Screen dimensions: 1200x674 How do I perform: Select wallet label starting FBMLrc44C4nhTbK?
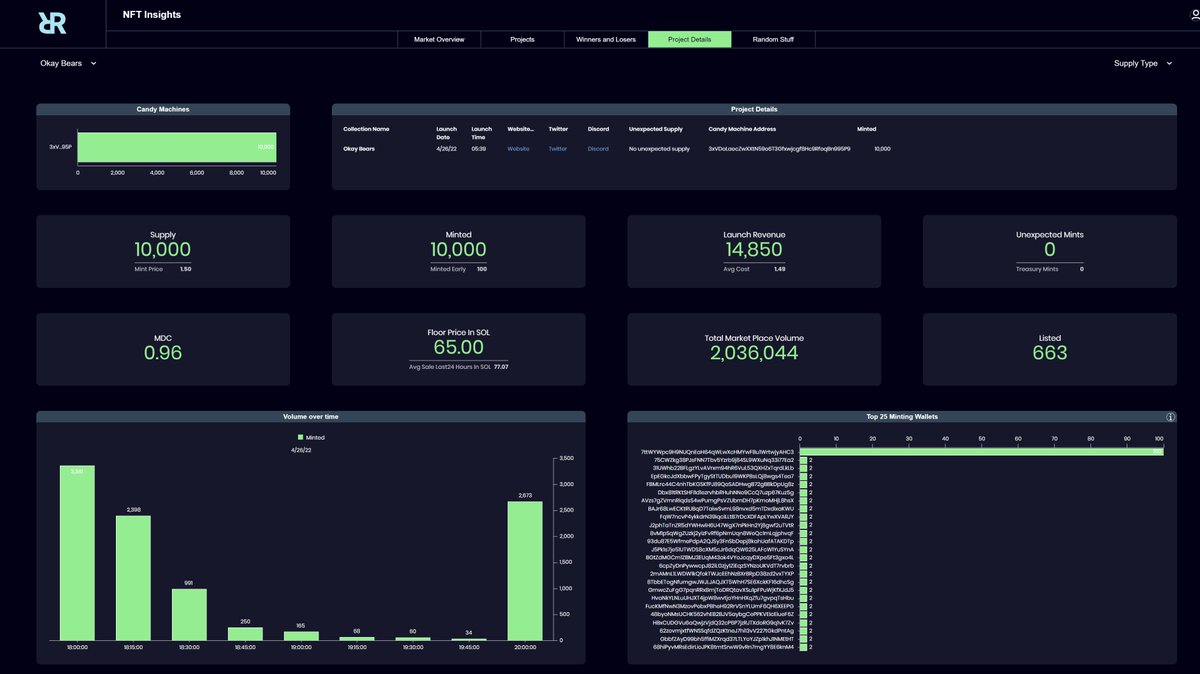[x=720, y=484]
